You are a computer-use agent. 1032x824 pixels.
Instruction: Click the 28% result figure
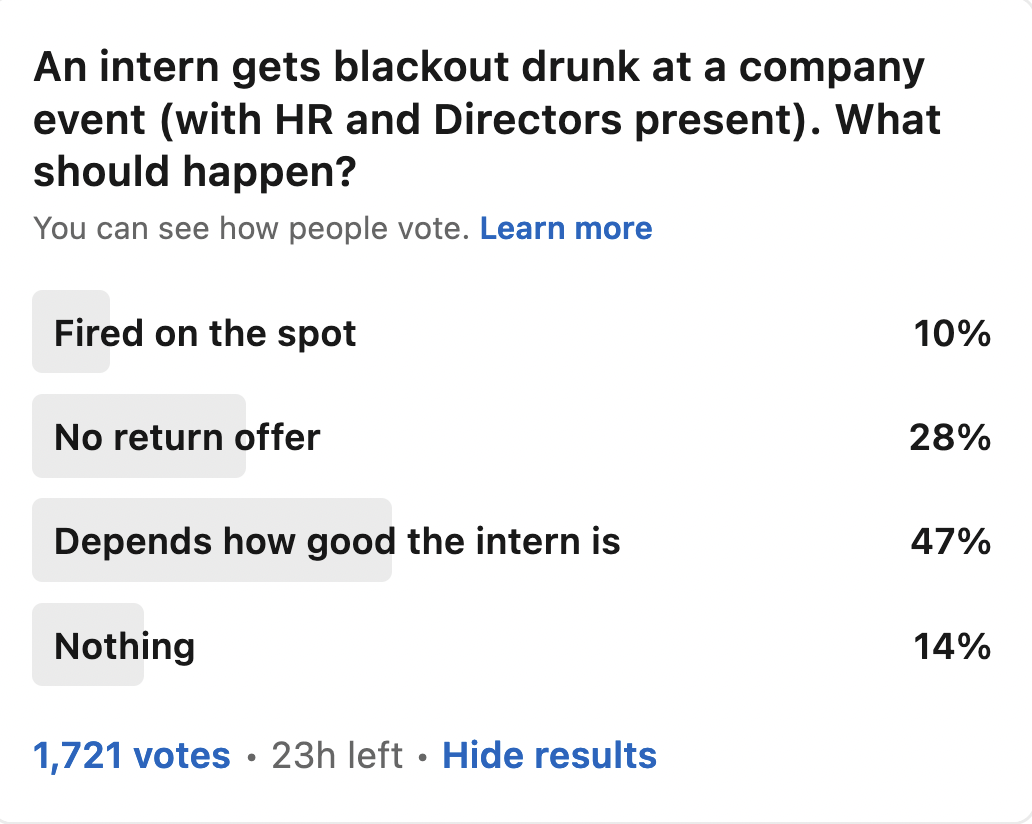(x=950, y=437)
